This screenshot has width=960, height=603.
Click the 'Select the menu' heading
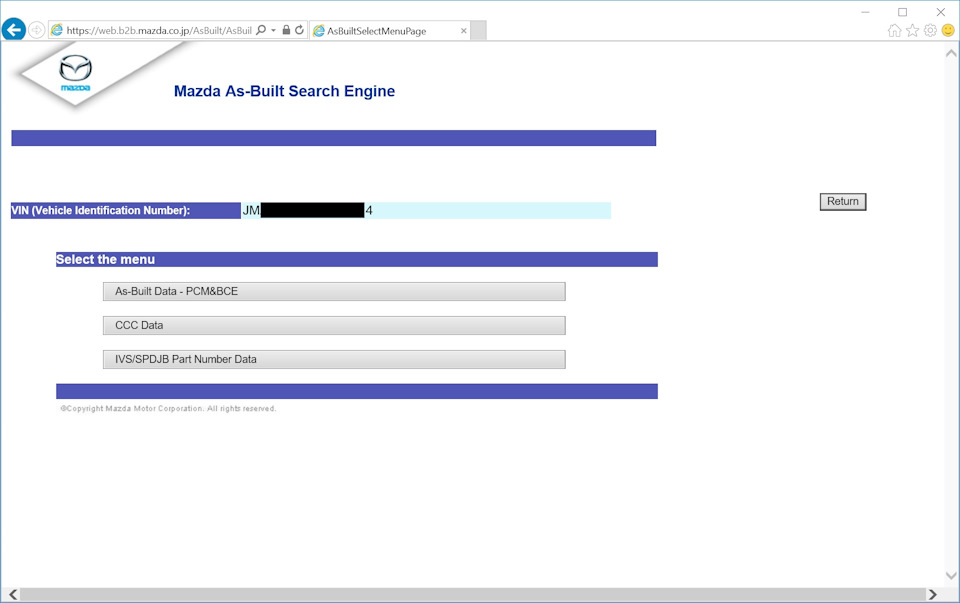[x=105, y=260]
